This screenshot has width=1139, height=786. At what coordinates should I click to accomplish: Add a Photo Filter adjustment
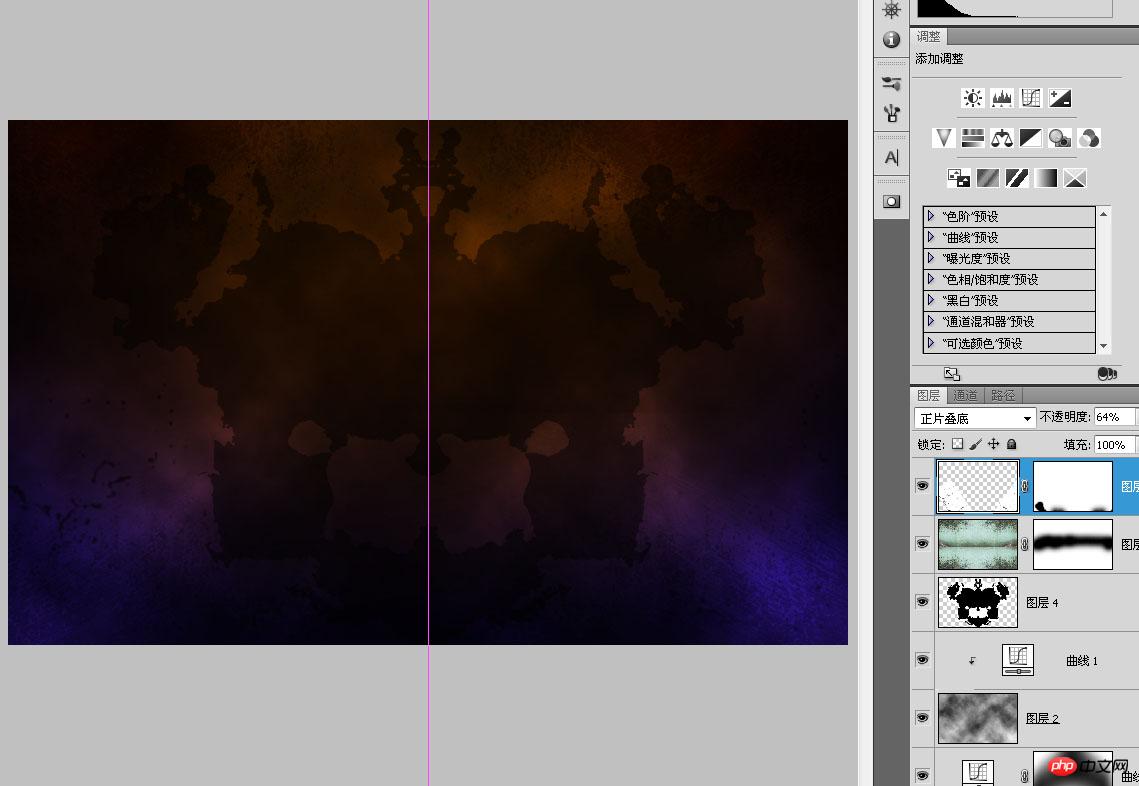click(x=1060, y=138)
